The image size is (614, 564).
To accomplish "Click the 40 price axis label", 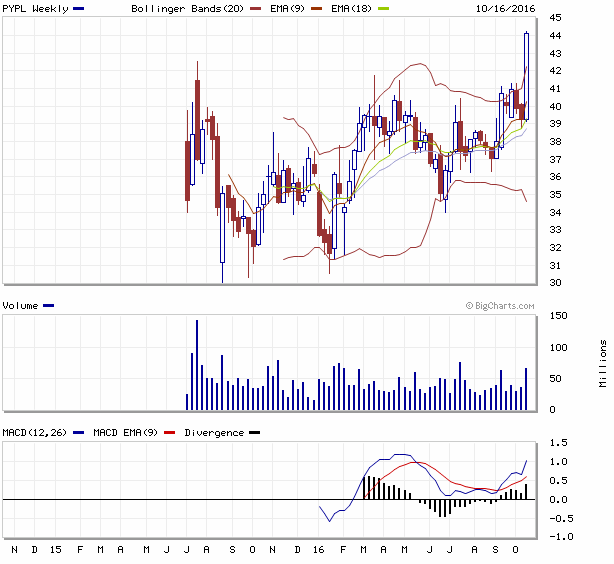I will 555,106.
